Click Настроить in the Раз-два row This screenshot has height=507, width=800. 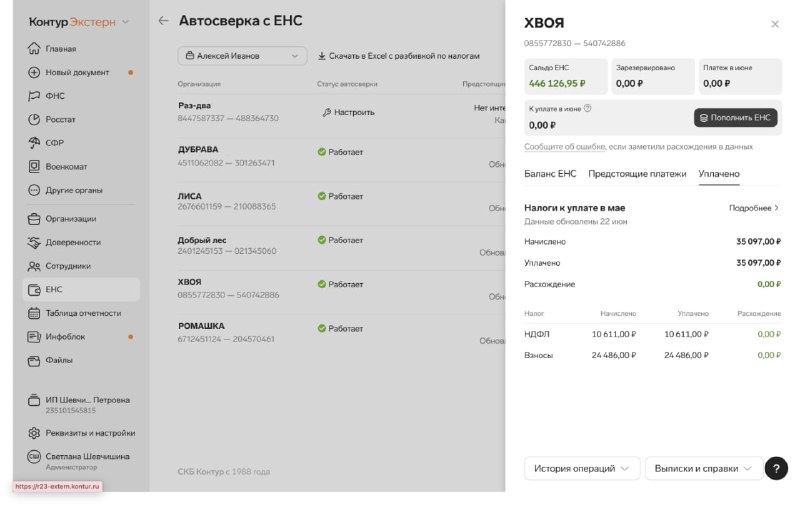pyautogui.click(x=348, y=112)
